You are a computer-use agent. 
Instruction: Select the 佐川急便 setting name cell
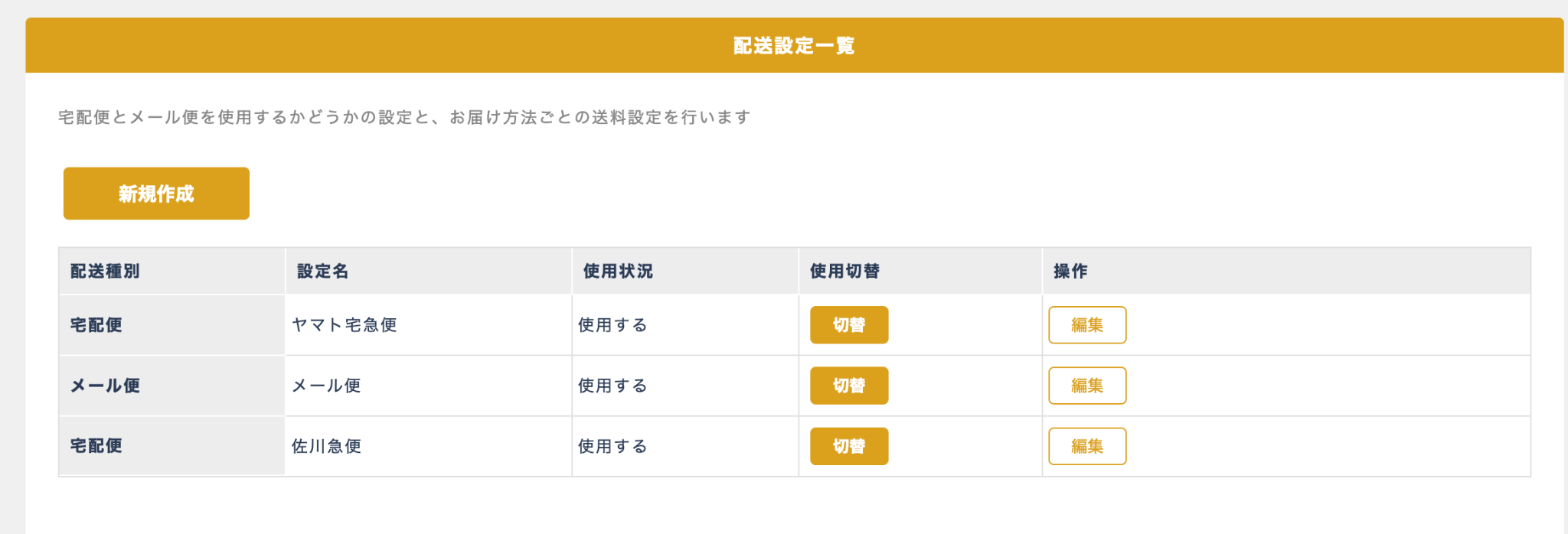pos(327,446)
